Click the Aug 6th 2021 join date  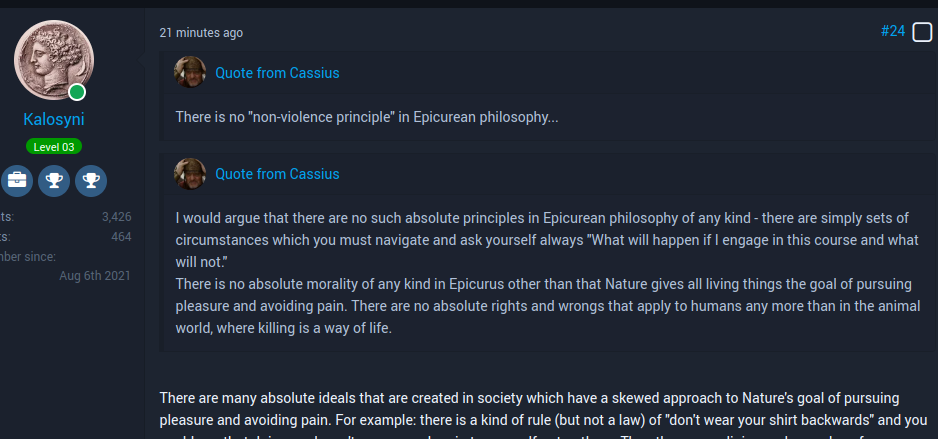(95, 276)
